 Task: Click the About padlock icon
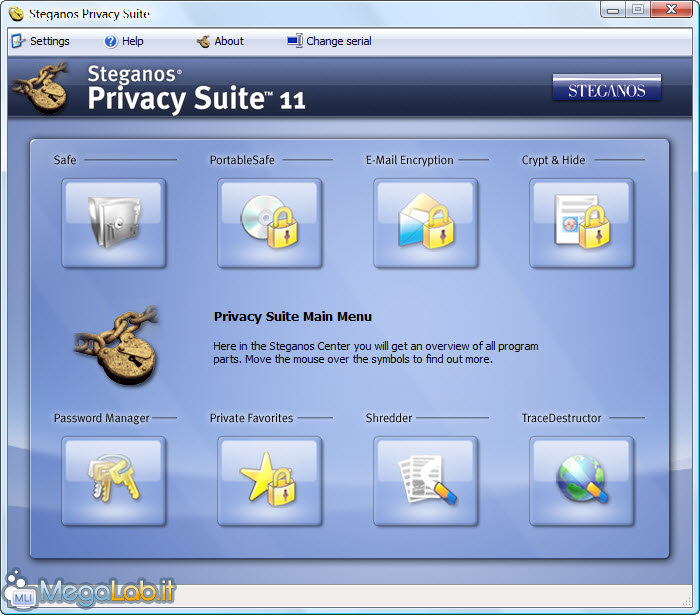203,42
